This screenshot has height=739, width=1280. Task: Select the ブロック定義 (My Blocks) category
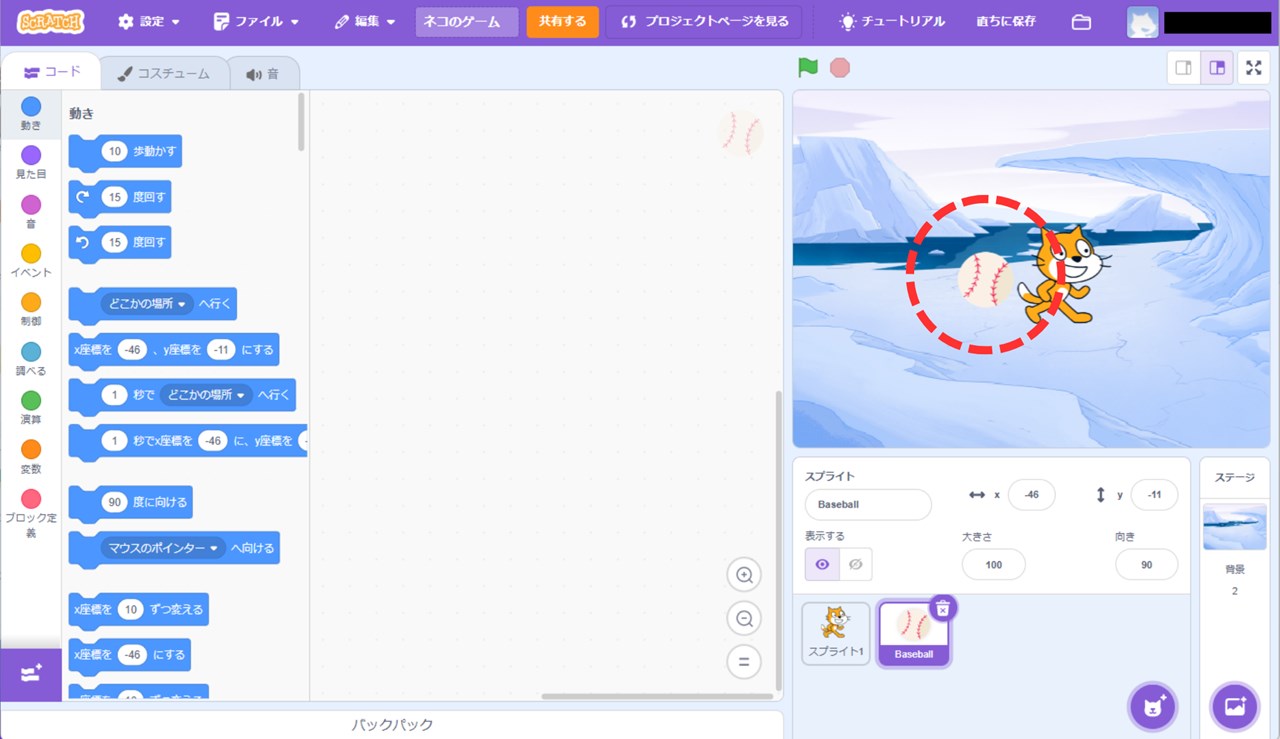pos(31,513)
